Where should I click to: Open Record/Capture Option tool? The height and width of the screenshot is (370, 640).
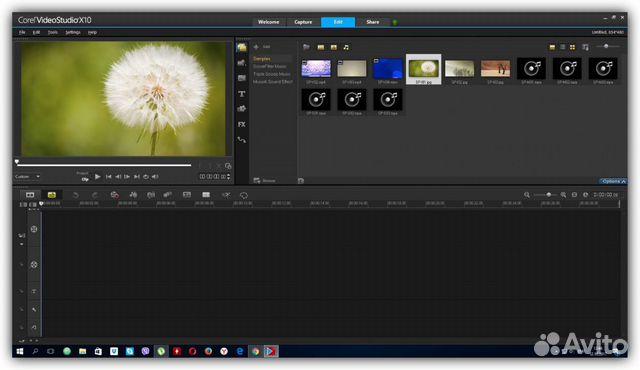(x=115, y=195)
